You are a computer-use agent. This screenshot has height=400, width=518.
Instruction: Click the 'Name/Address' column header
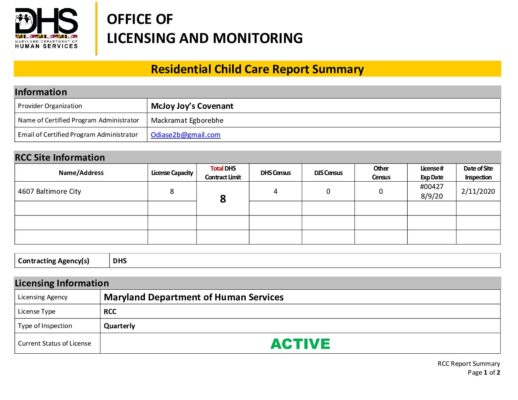pyautogui.click(x=81, y=173)
